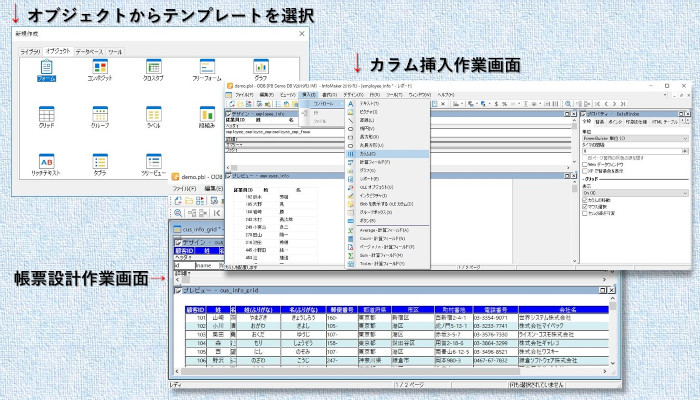
Task: Select the フリーフォーム template icon
Action: (x=207, y=67)
